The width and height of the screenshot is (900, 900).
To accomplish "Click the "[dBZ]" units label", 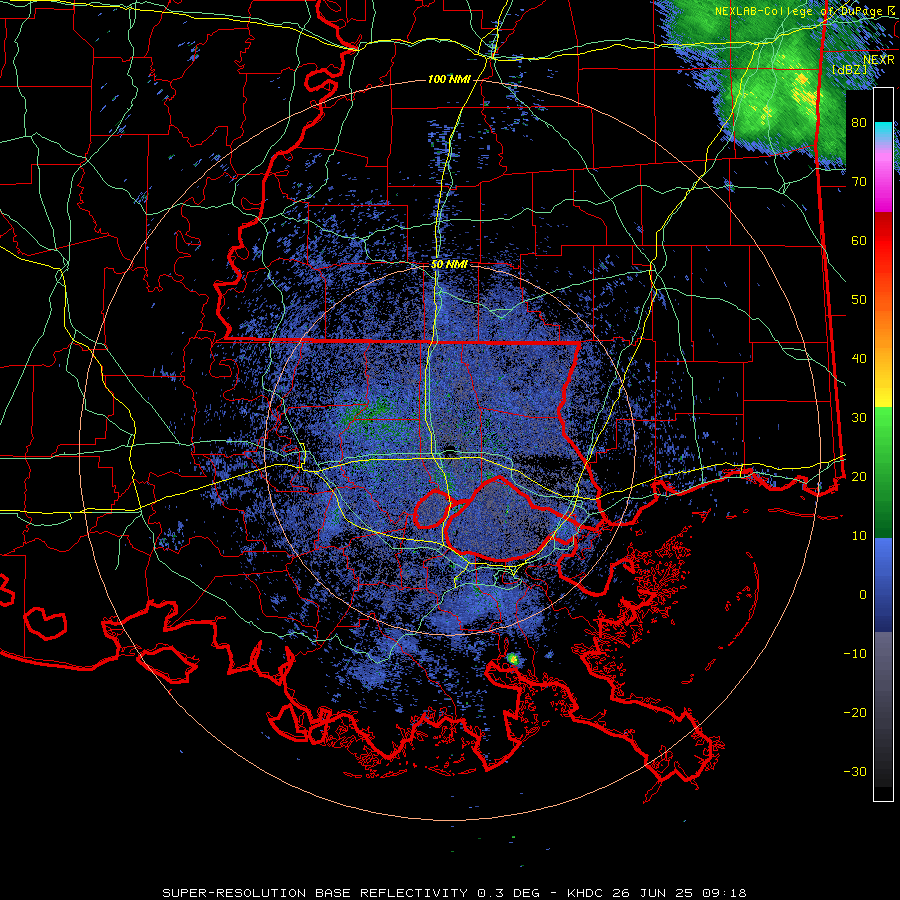I will coord(849,69).
